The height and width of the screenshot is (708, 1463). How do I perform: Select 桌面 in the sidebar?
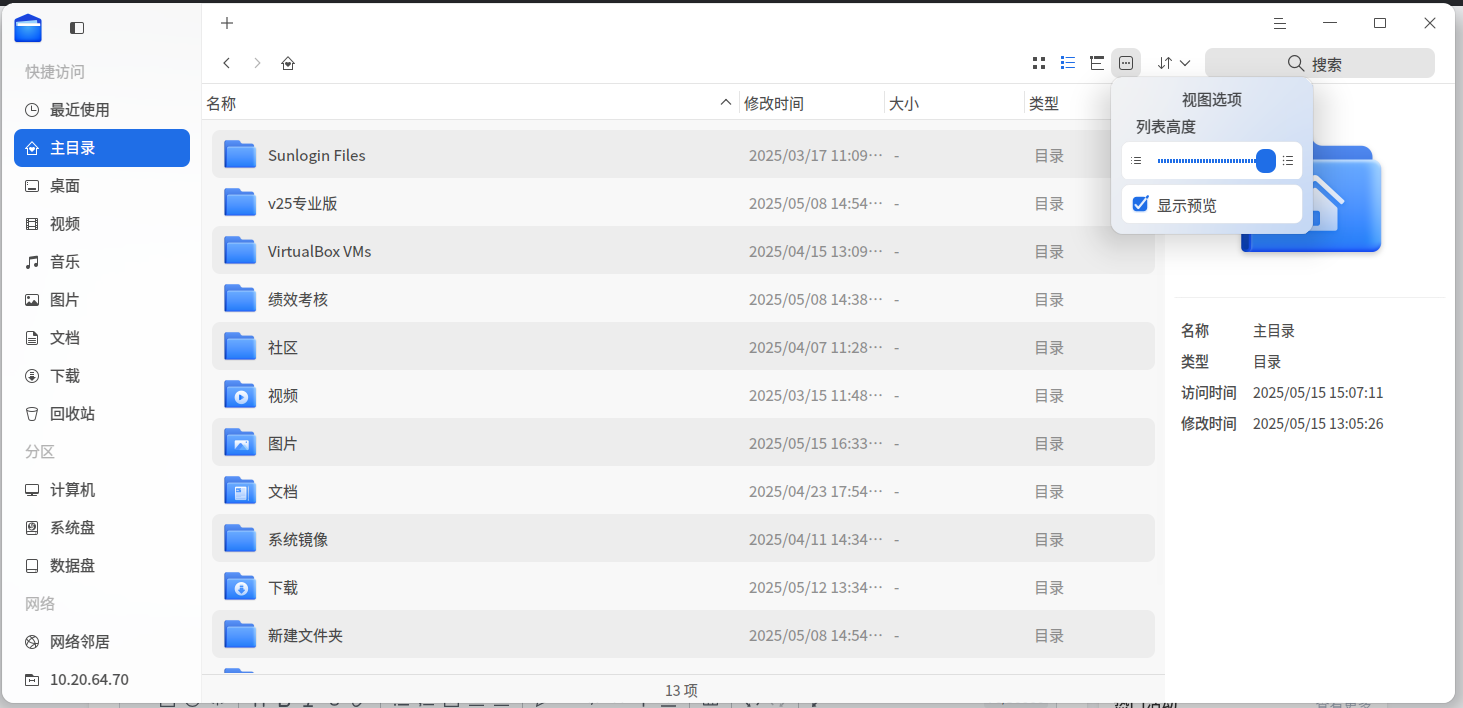tap(102, 186)
